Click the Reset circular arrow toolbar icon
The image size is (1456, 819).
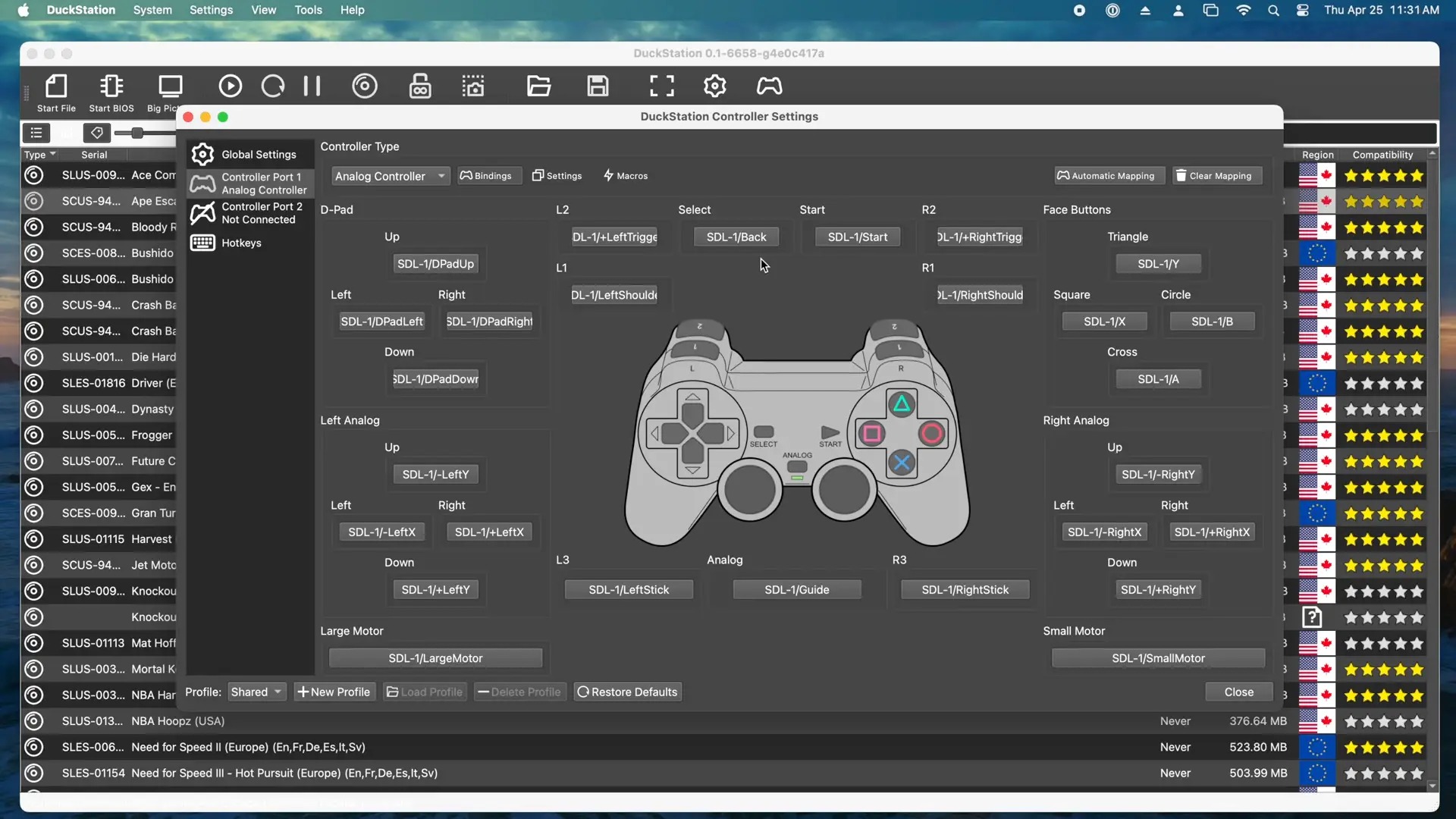point(273,86)
